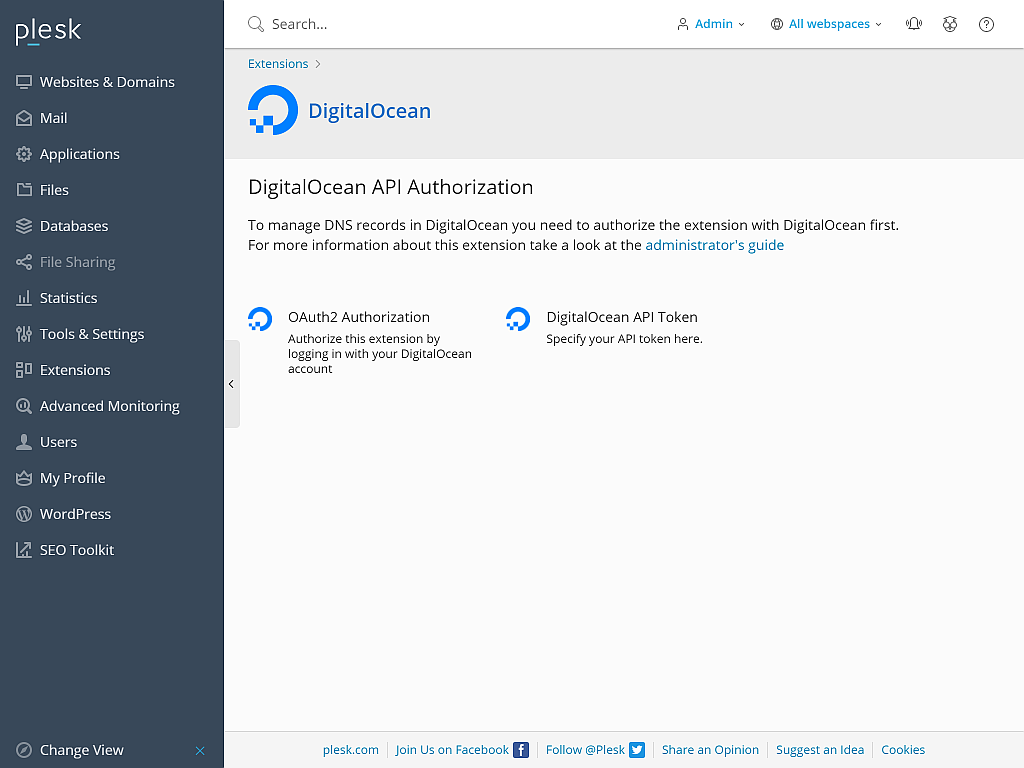Navigate to Extensions breadcrumb
The image size is (1024, 768).
click(x=278, y=64)
